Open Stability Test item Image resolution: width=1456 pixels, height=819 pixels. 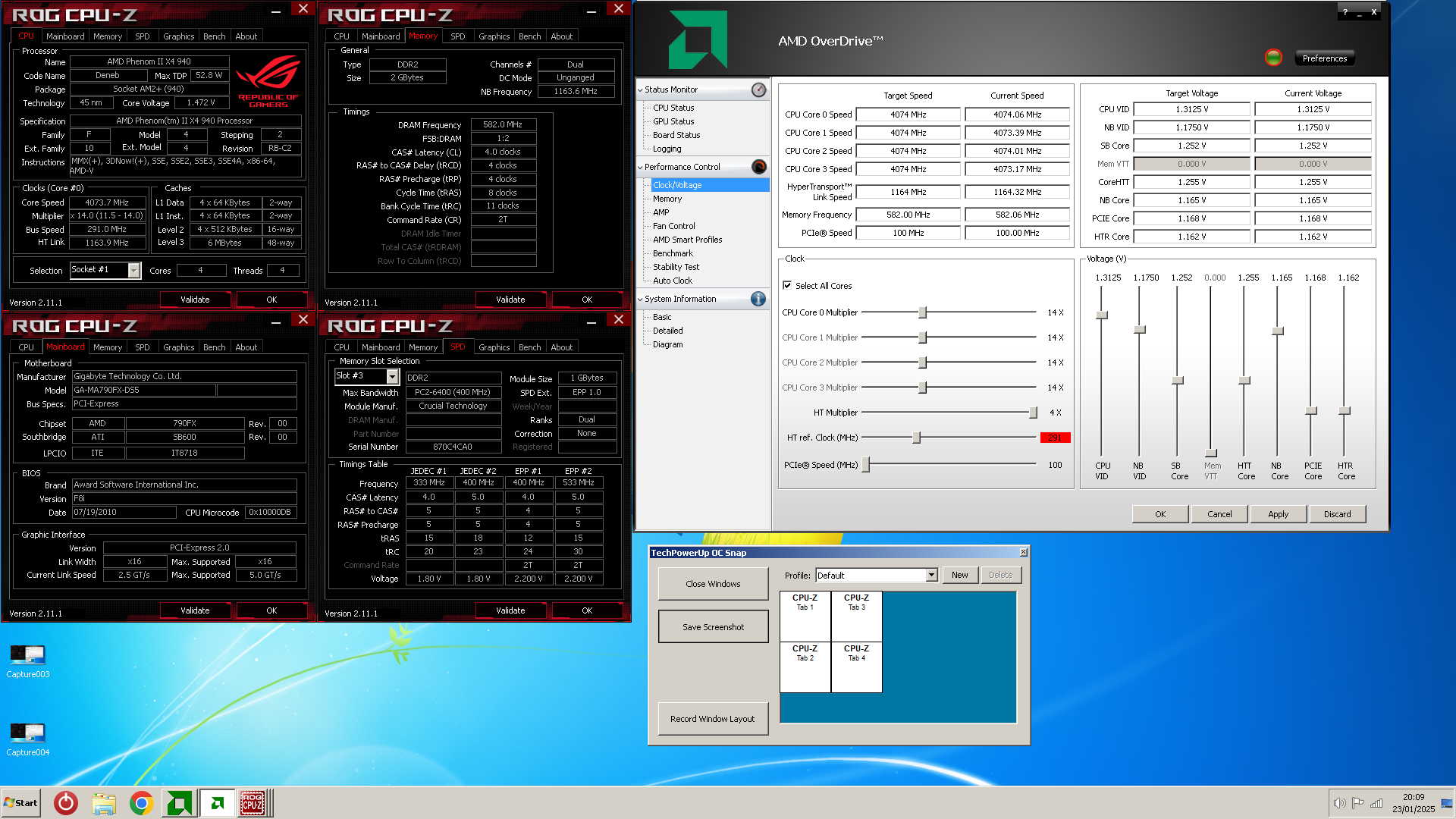coord(676,267)
